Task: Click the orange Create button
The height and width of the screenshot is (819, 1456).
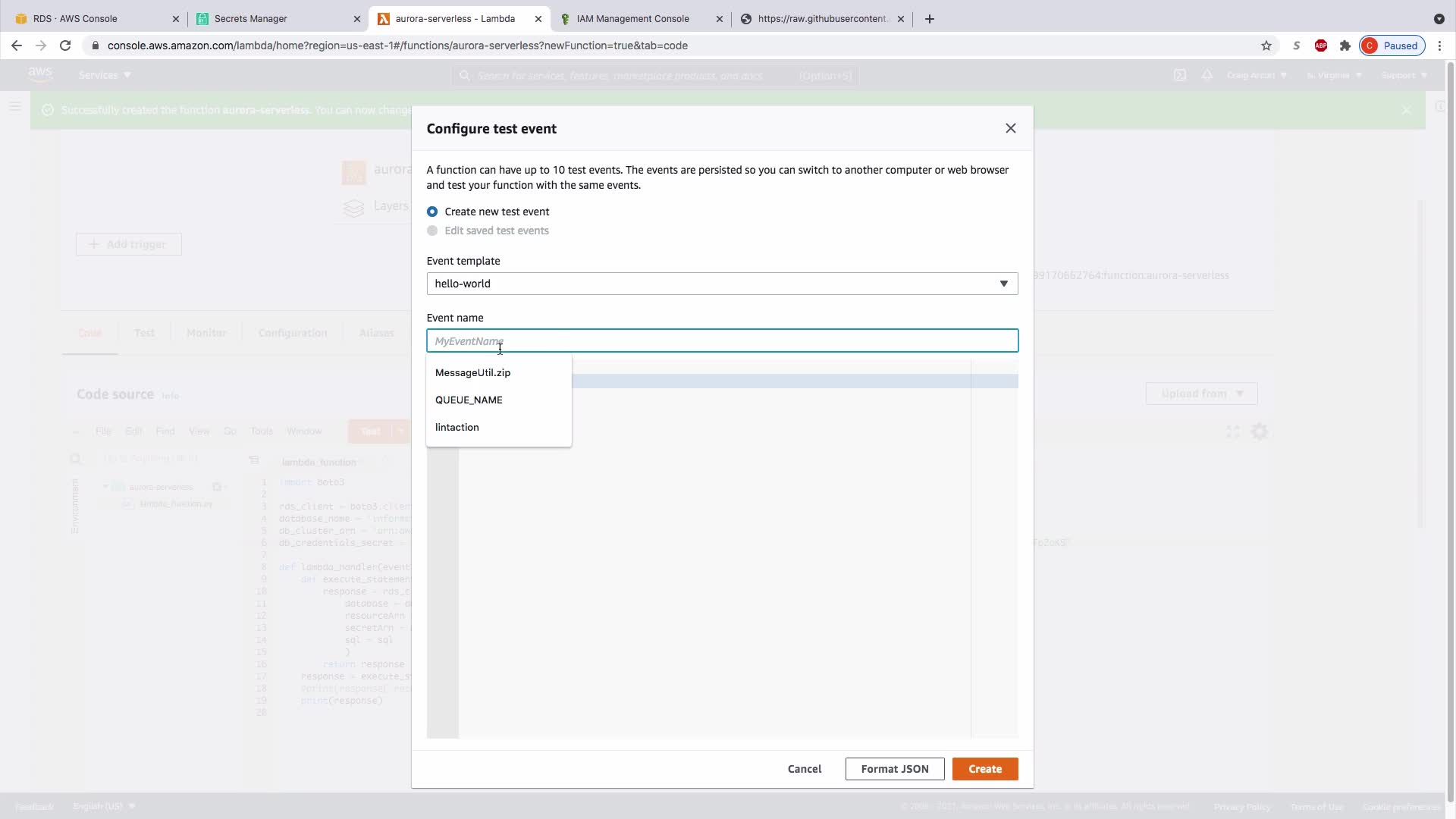Action: pos(984,769)
